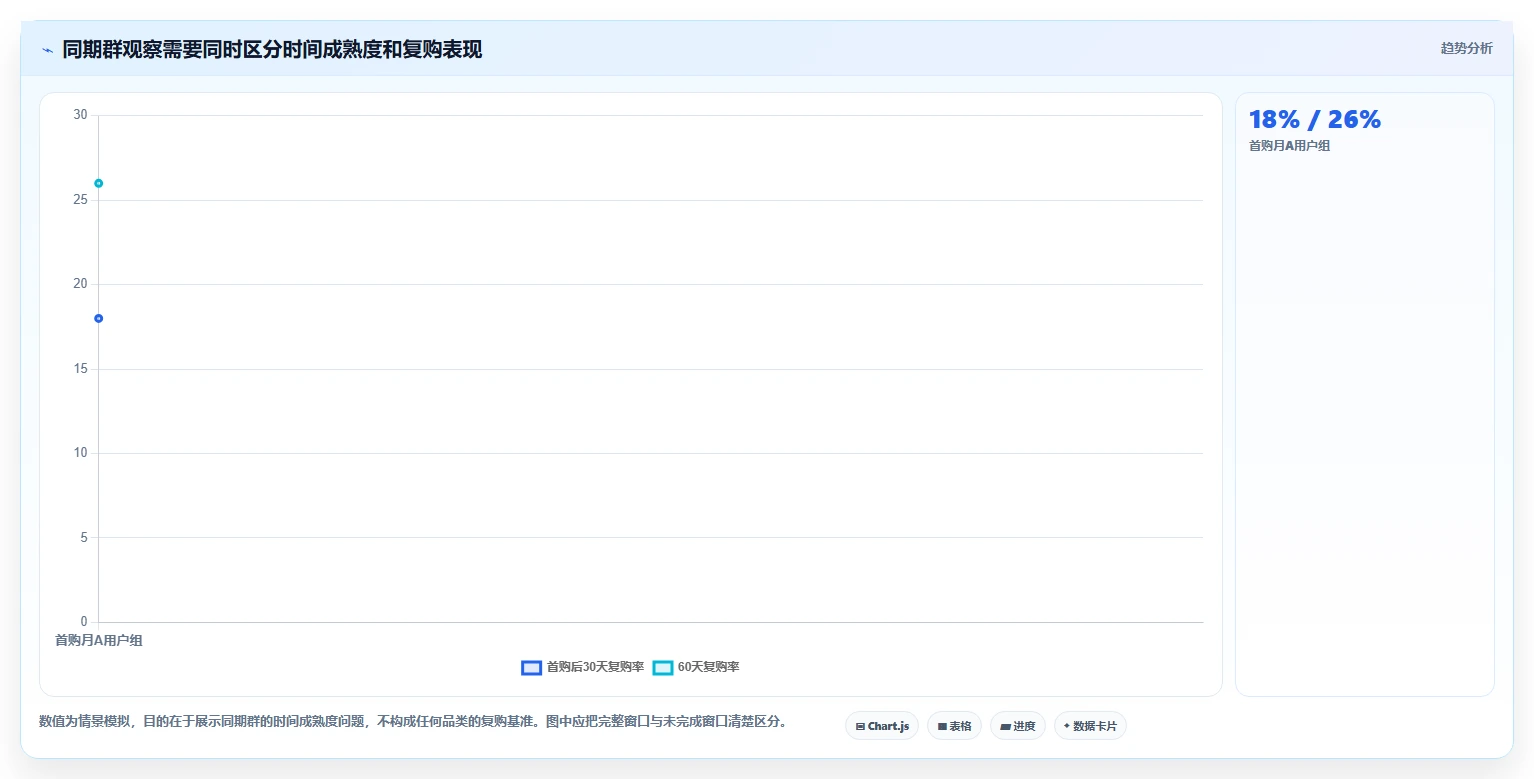1534x779 pixels.
Task: Click the 表格 tag
Action: point(954,726)
